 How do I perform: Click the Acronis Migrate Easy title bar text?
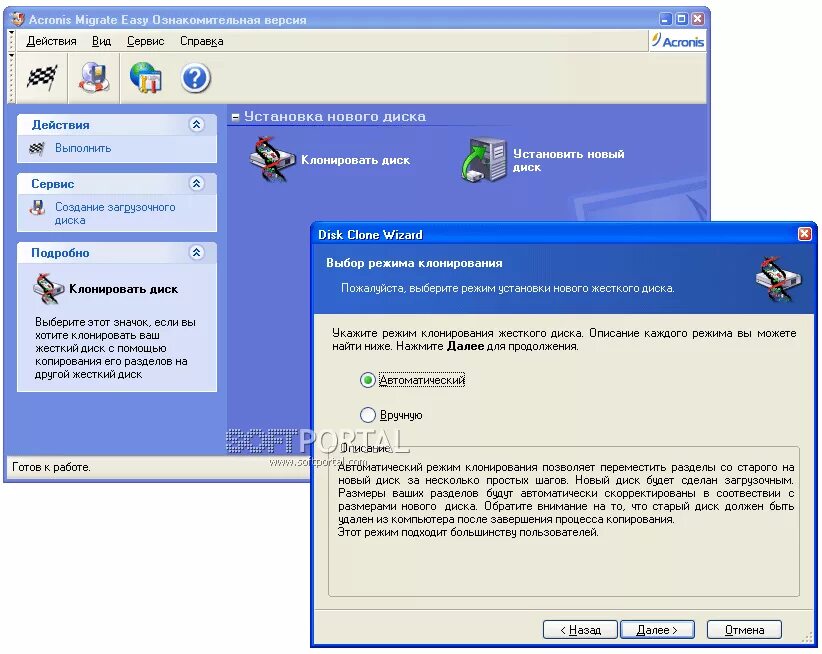coord(167,20)
